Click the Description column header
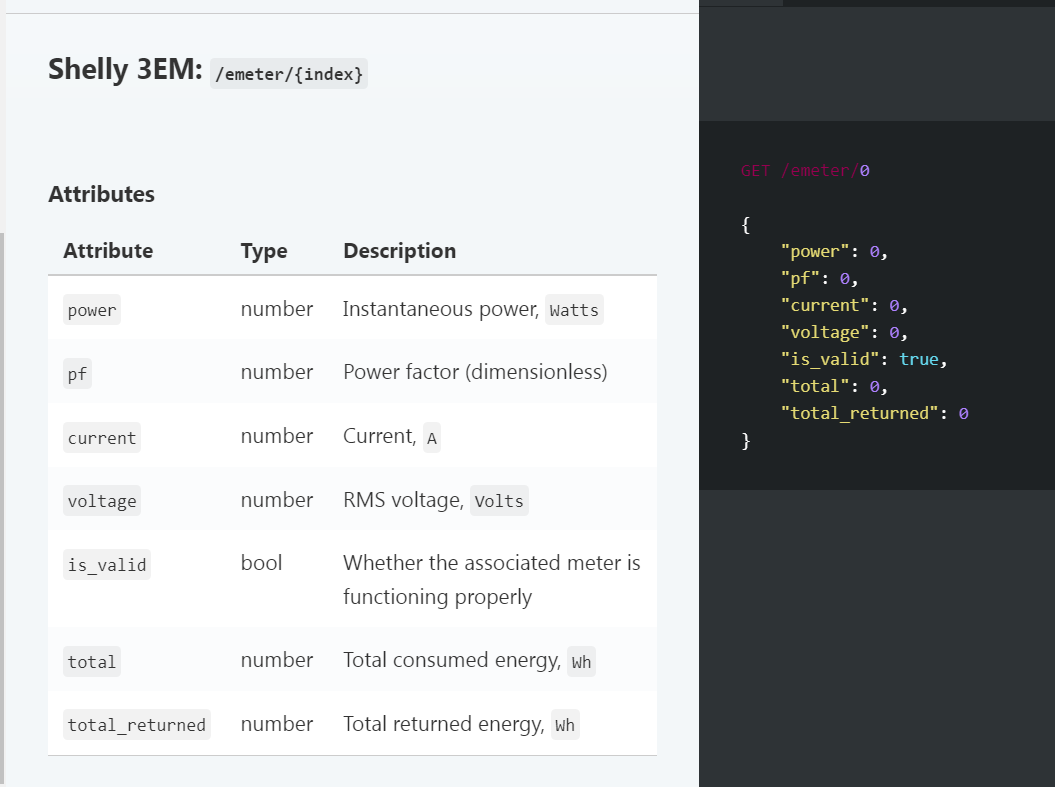This screenshot has height=787, width=1055. (x=400, y=251)
